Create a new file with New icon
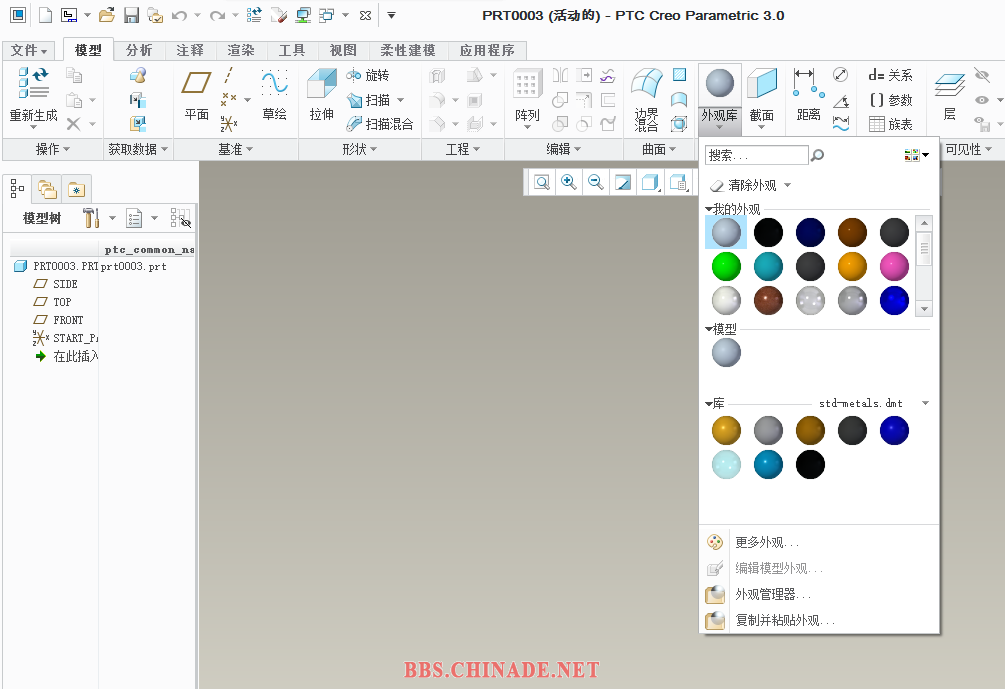The width and height of the screenshot is (1005, 689). pyautogui.click(x=45, y=15)
